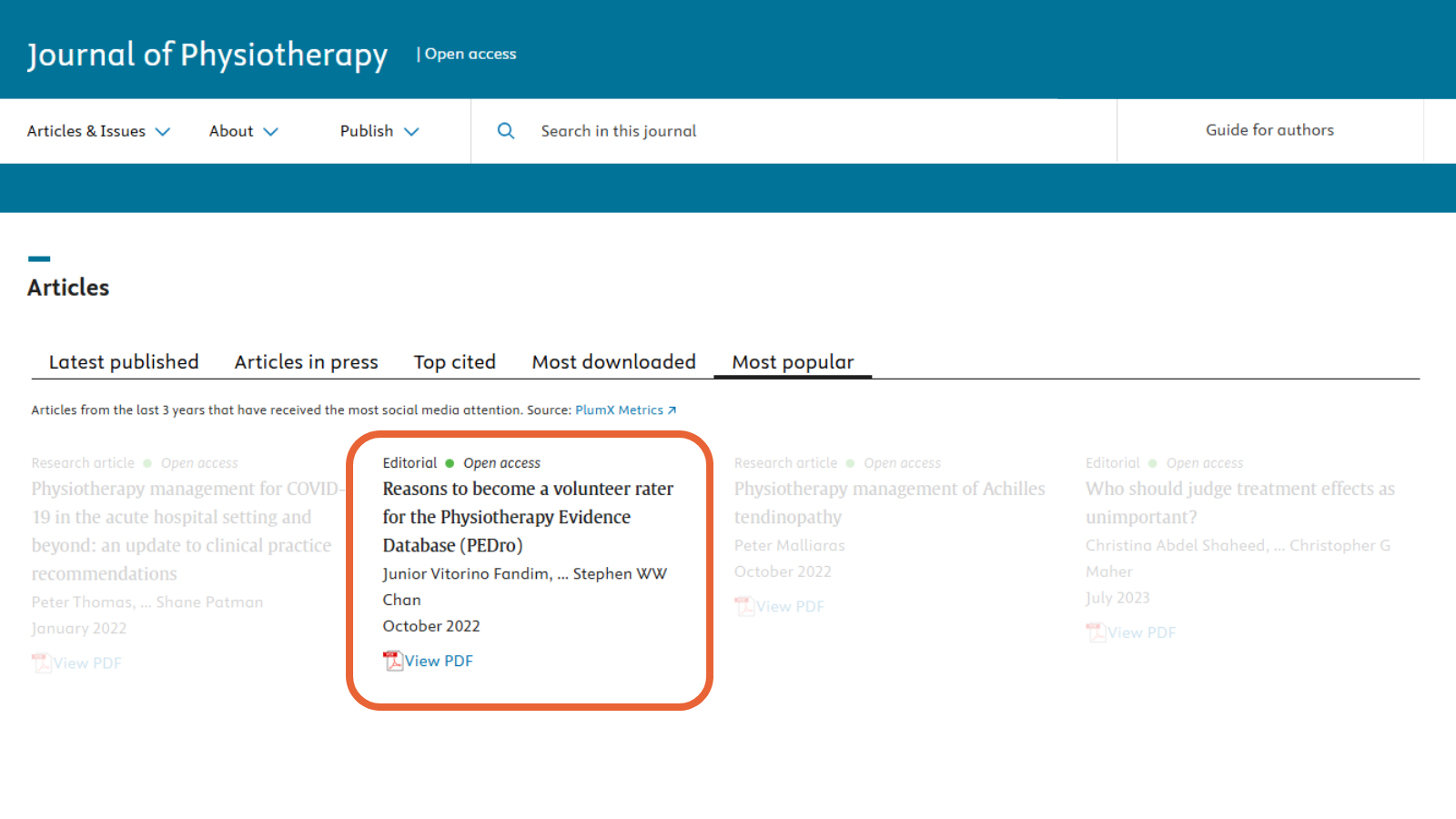Select the Most popular tab
Viewport: 1456px width, 819px height.
click(793, 362)
